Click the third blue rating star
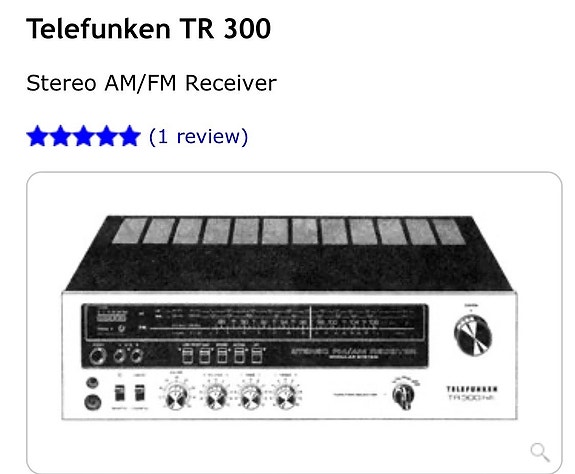The height and width of the screenshot is (474, 575). pyautogui.click(x=84, y=136)
